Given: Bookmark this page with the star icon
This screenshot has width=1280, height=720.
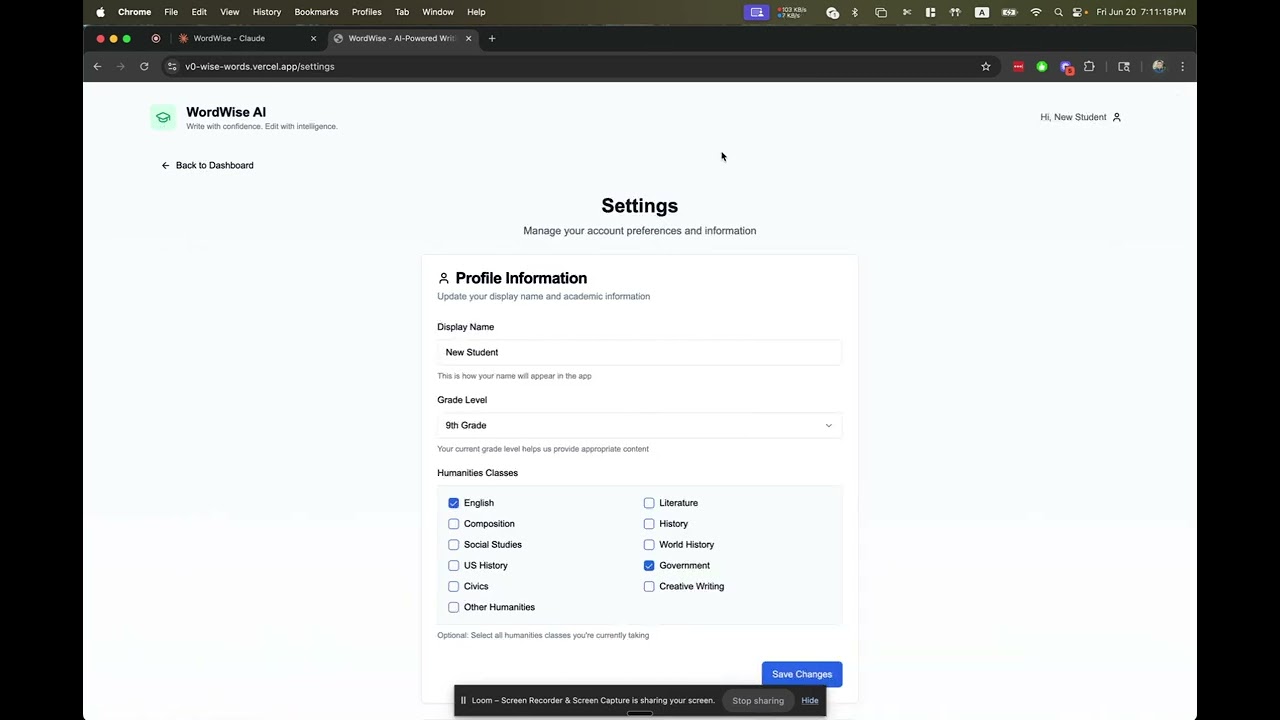Looking at the screenshot, I should pos(986,66).
